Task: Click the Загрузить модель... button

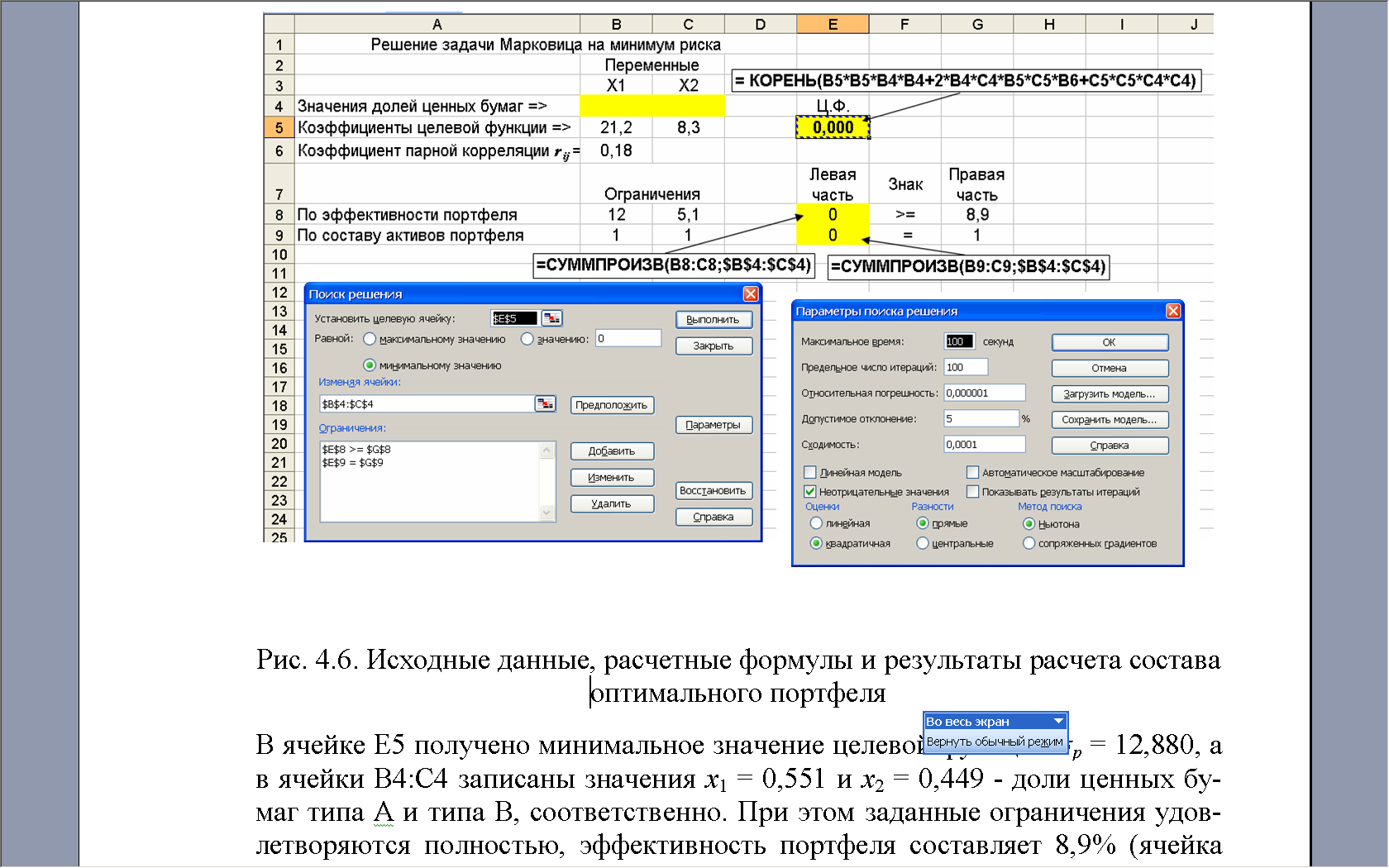Action: tap(1110, 393)
